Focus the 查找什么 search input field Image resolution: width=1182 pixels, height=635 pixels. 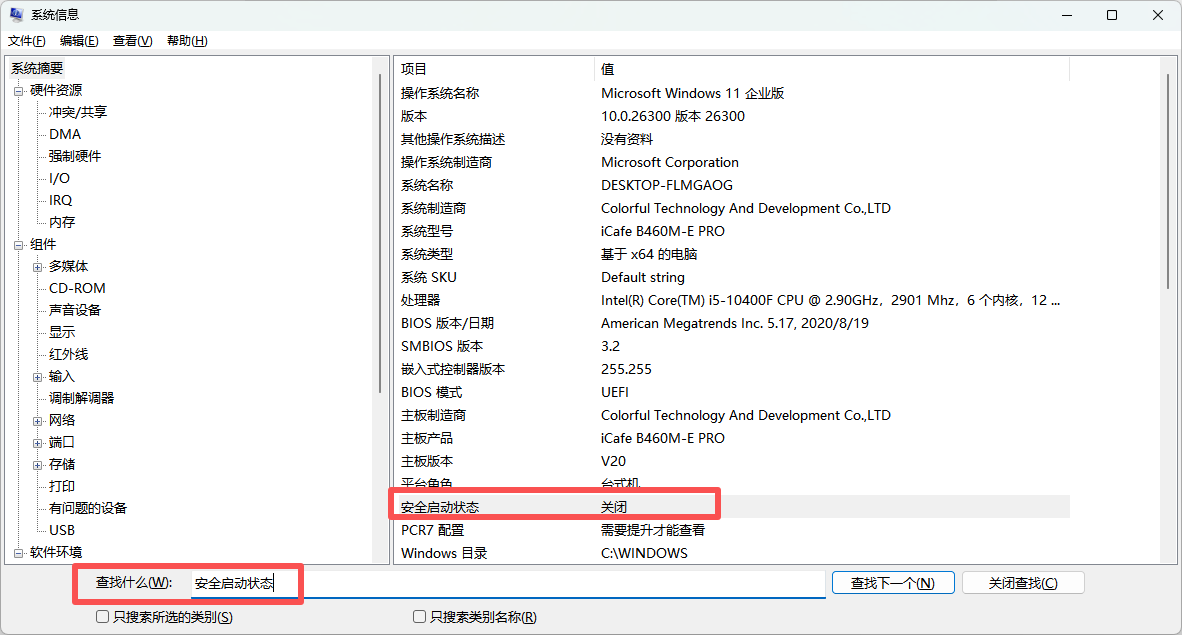508,583
